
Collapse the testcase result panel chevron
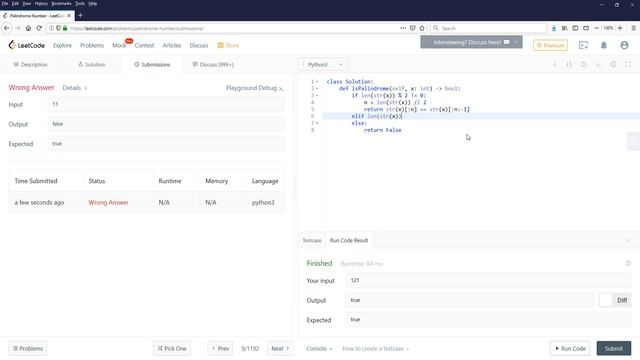[629, 240]
